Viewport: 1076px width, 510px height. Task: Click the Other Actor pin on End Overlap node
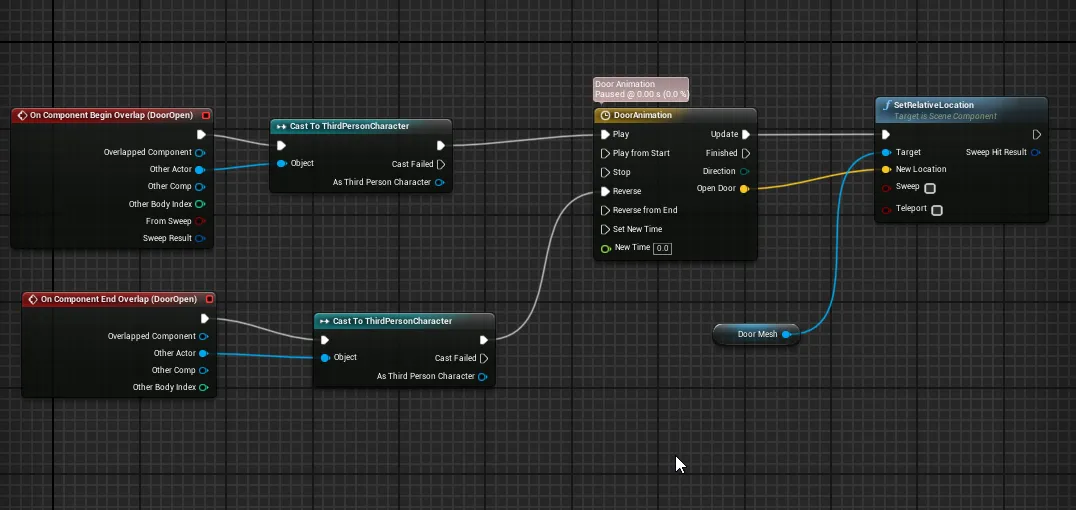[x=203, y=353]
